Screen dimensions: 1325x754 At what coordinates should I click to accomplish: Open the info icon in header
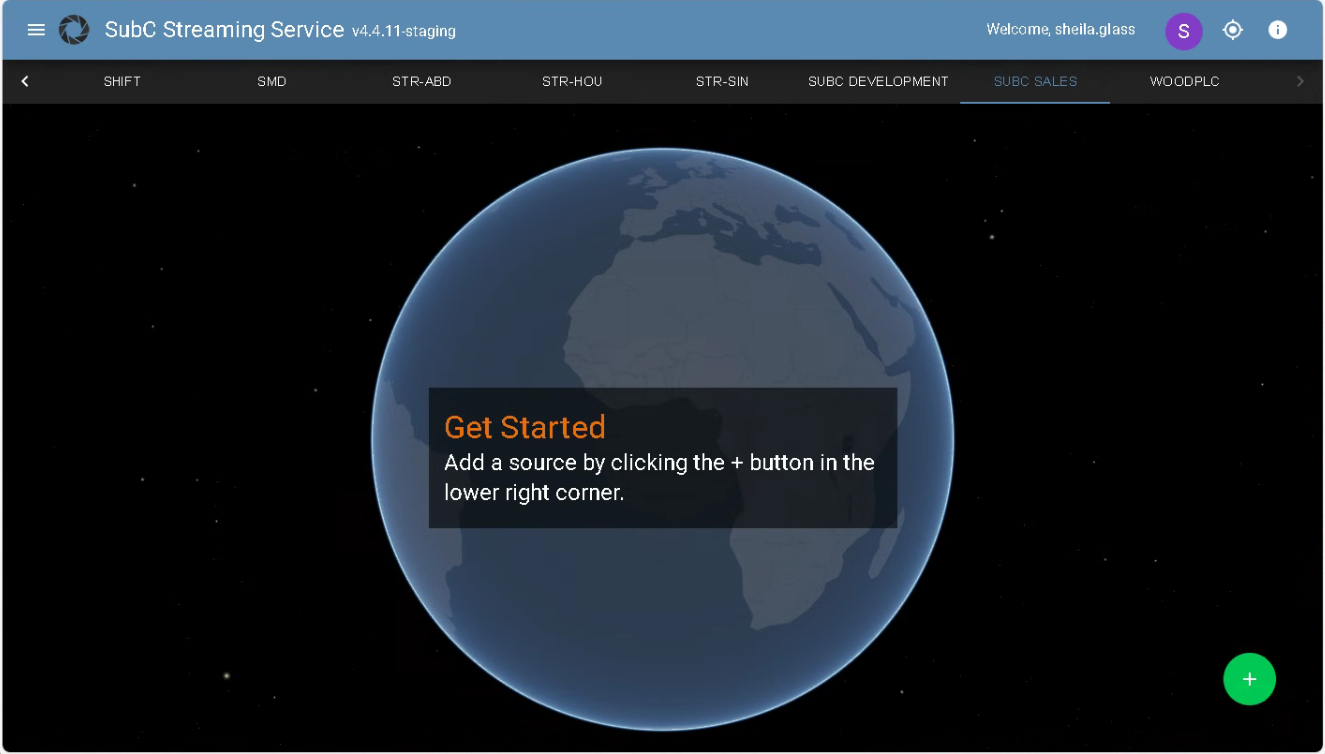(x=1277, y=30)
